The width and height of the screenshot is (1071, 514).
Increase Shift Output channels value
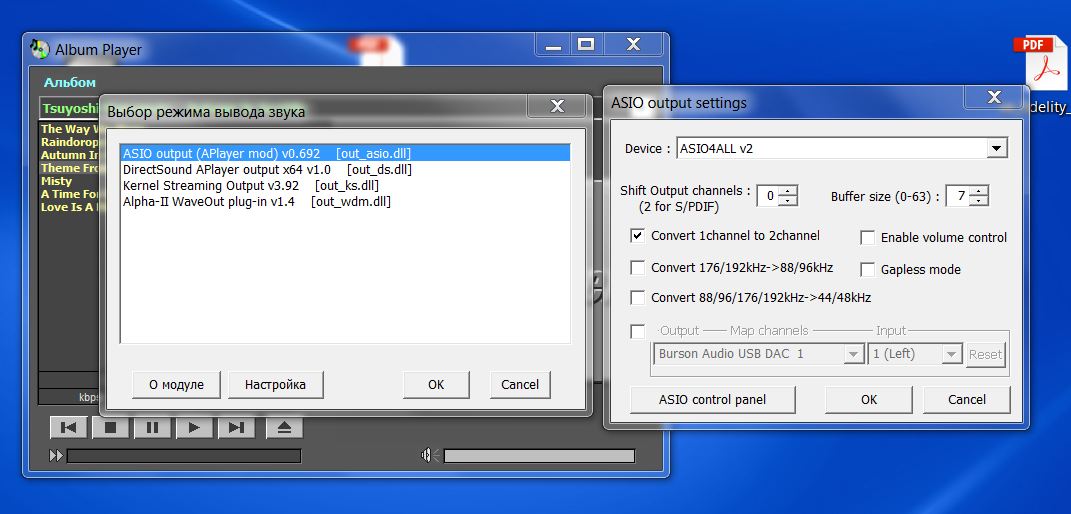[788, 191]
